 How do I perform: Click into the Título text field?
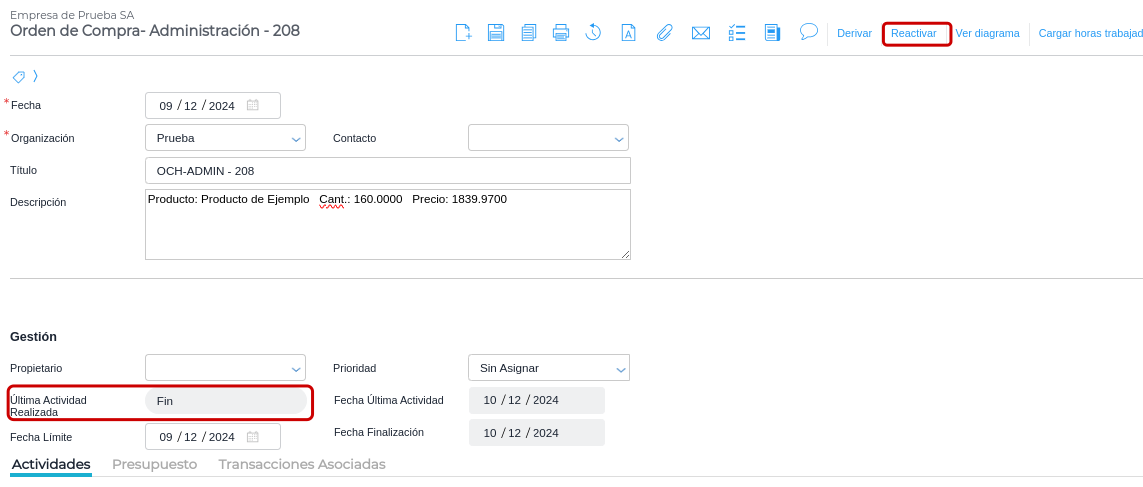coord(388,171)
